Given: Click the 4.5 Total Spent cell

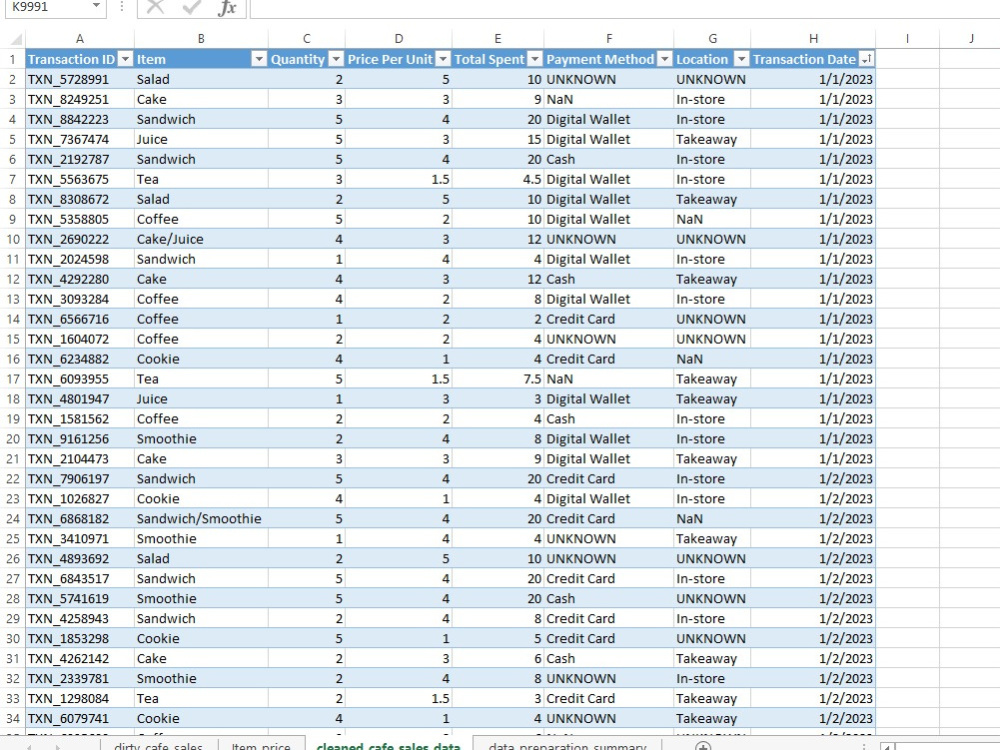Looking at the screenshot, I should pos(497,179).
